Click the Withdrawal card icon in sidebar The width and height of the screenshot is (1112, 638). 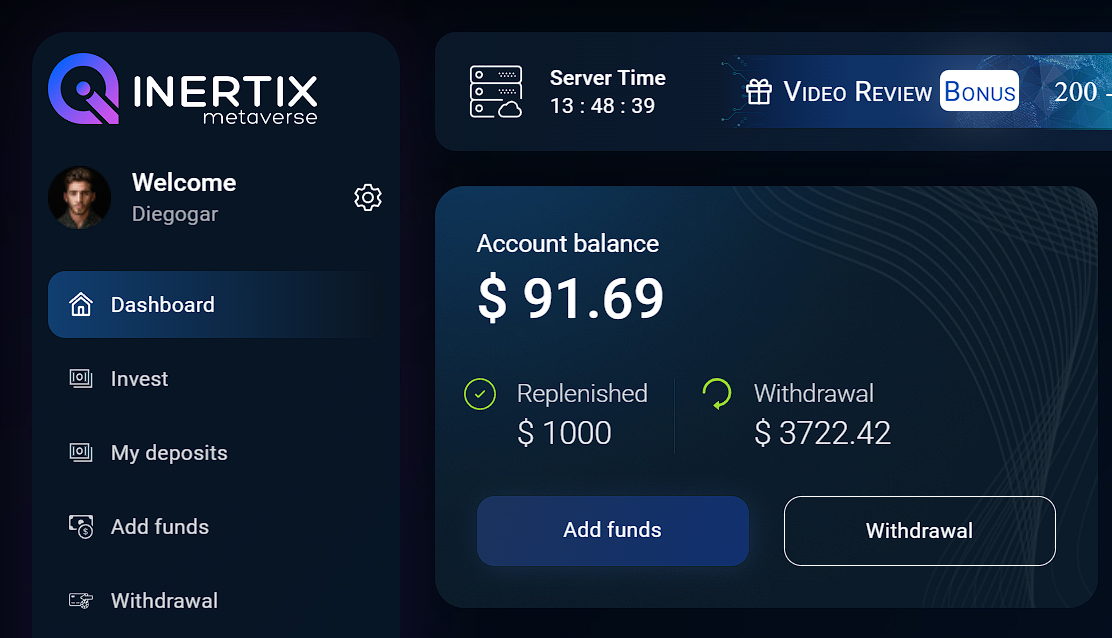point(81,600)
